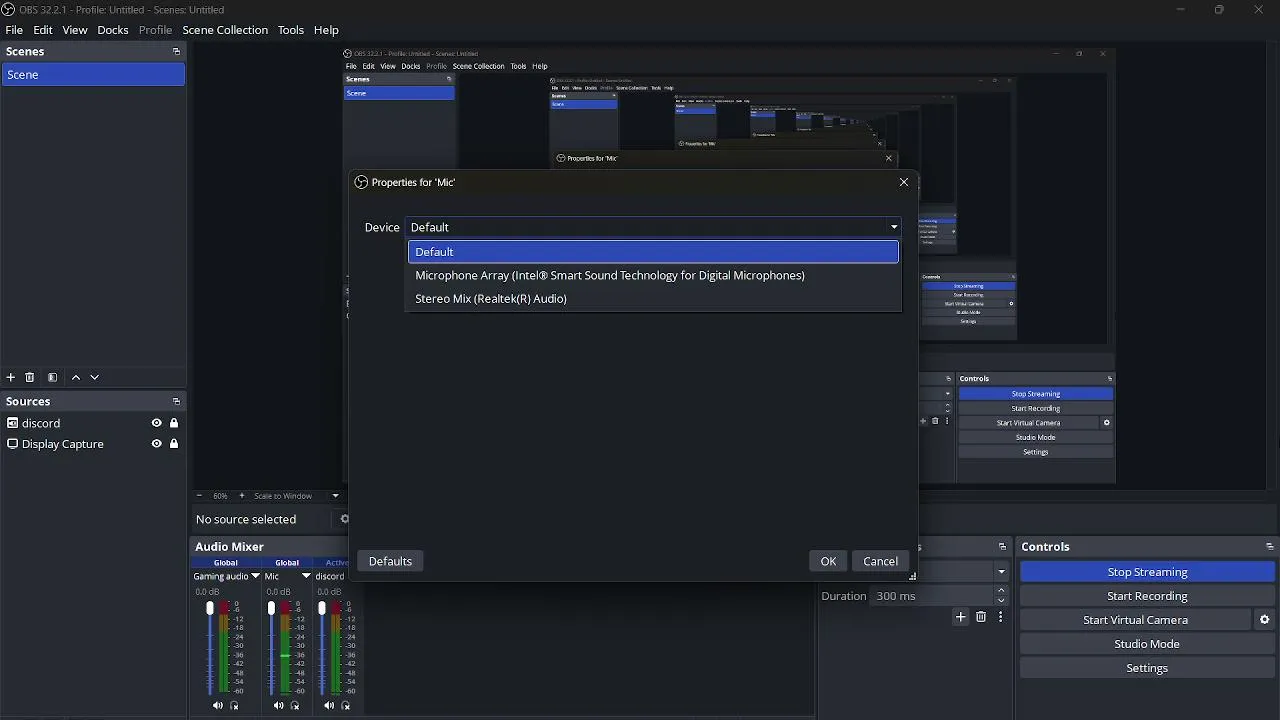Open scene filters icon in Scenes dock
1280x720 pixels.
pos(52,377)
